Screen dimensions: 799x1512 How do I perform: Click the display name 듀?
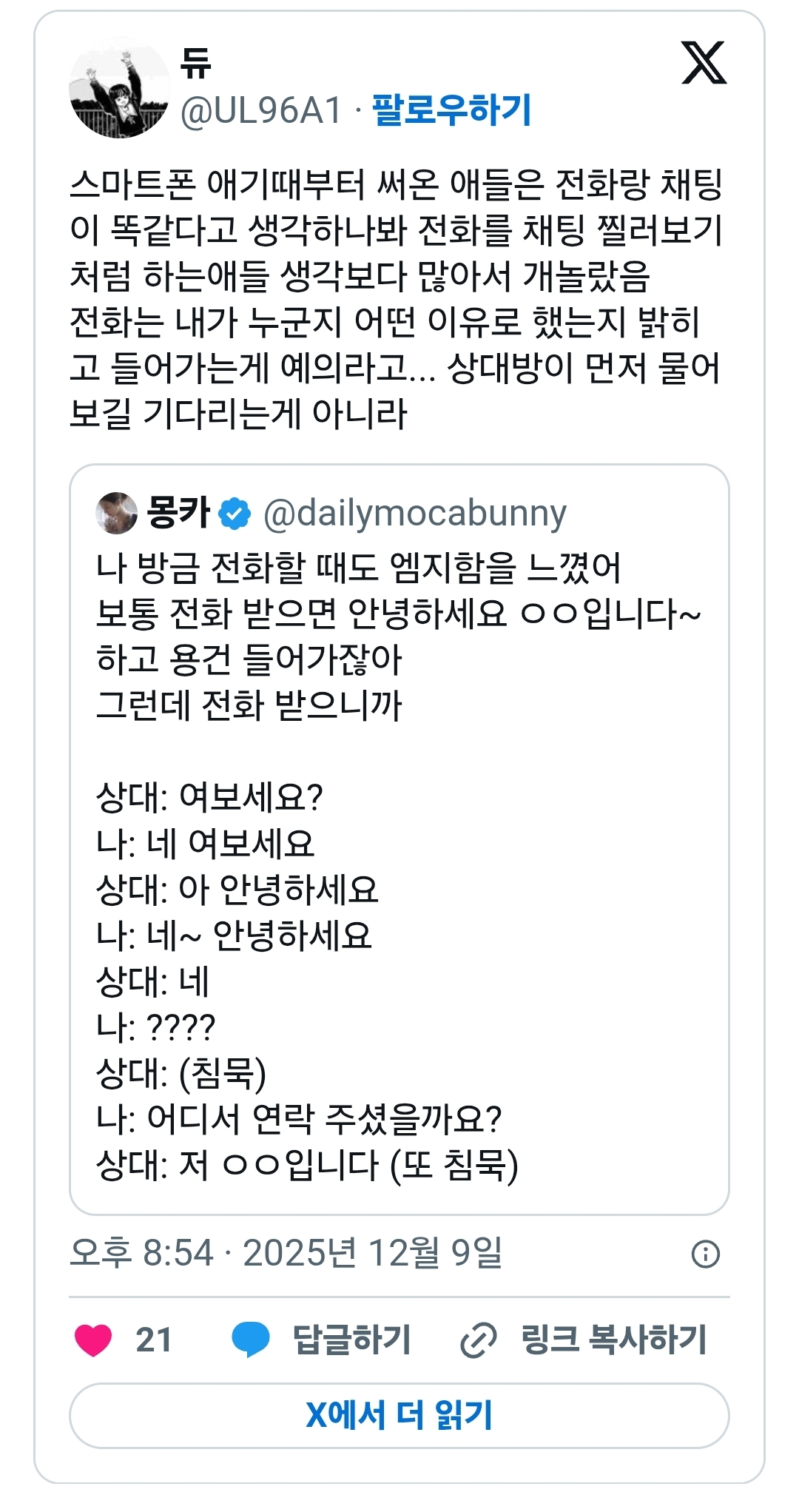click(195, 62)
